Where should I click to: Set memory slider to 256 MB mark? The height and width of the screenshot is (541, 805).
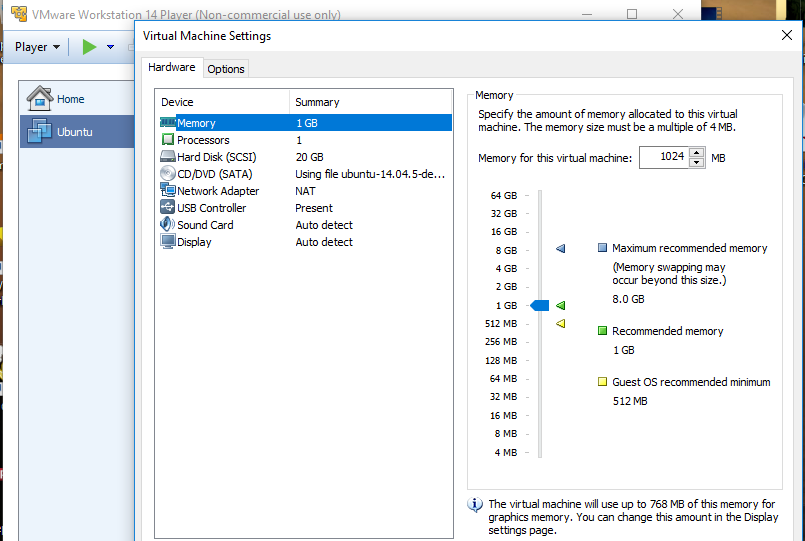[x=540, y=342]
